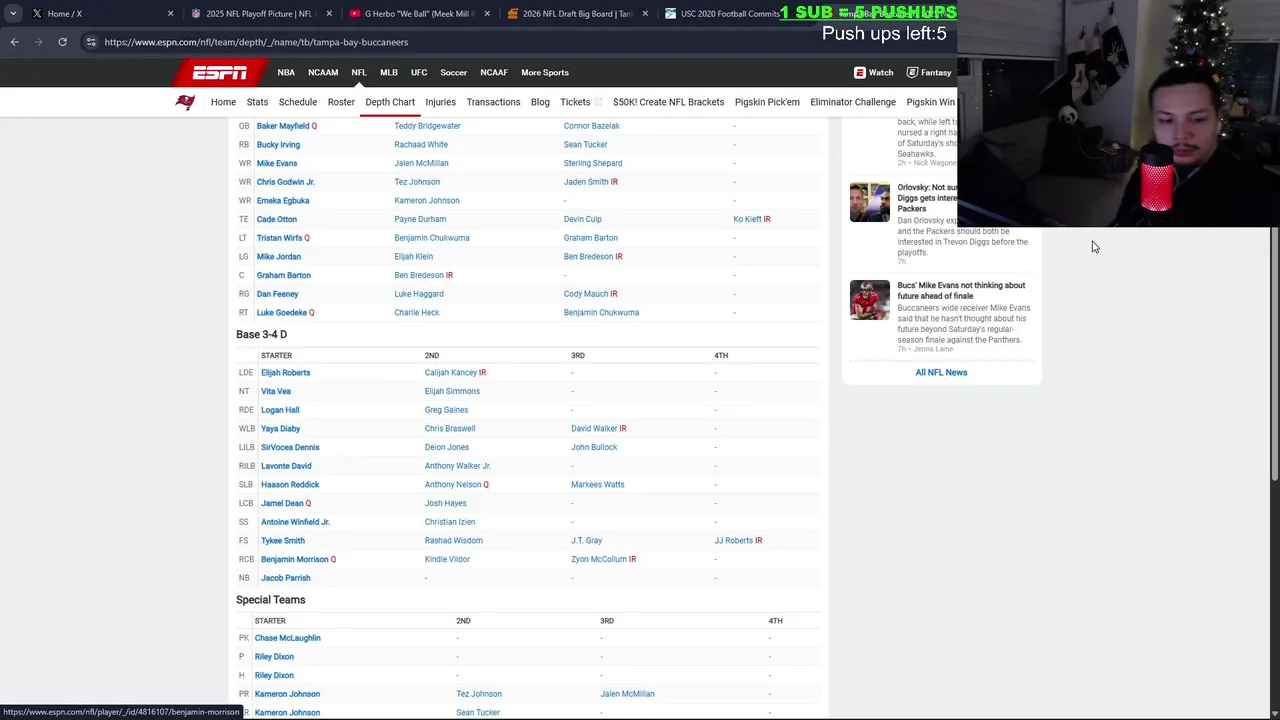Open NFL in ESPN top menu
The image size is (1280, 720).
tap(359, 73)
